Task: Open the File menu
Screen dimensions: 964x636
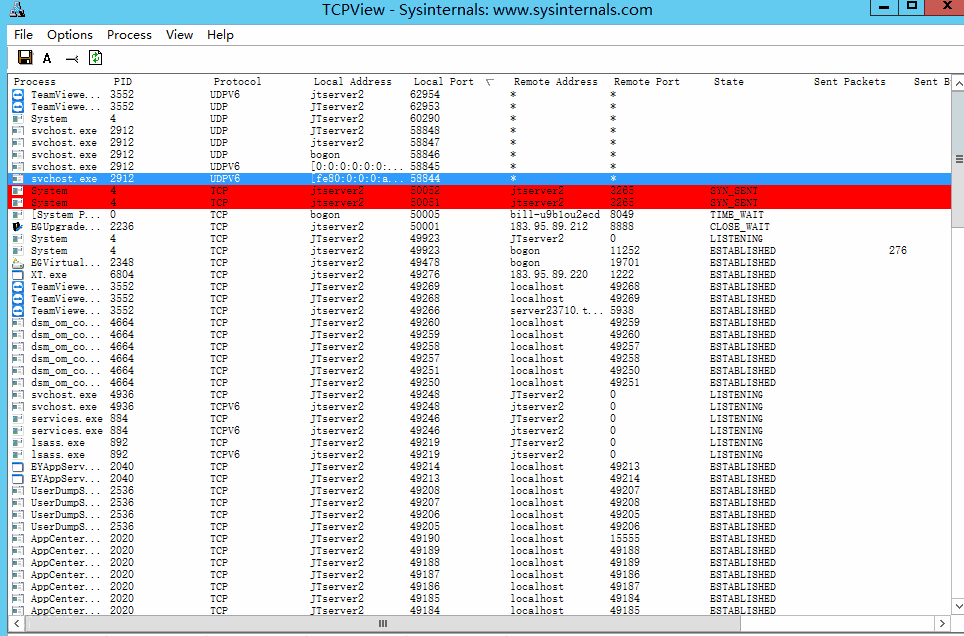Action: (23, 35)
